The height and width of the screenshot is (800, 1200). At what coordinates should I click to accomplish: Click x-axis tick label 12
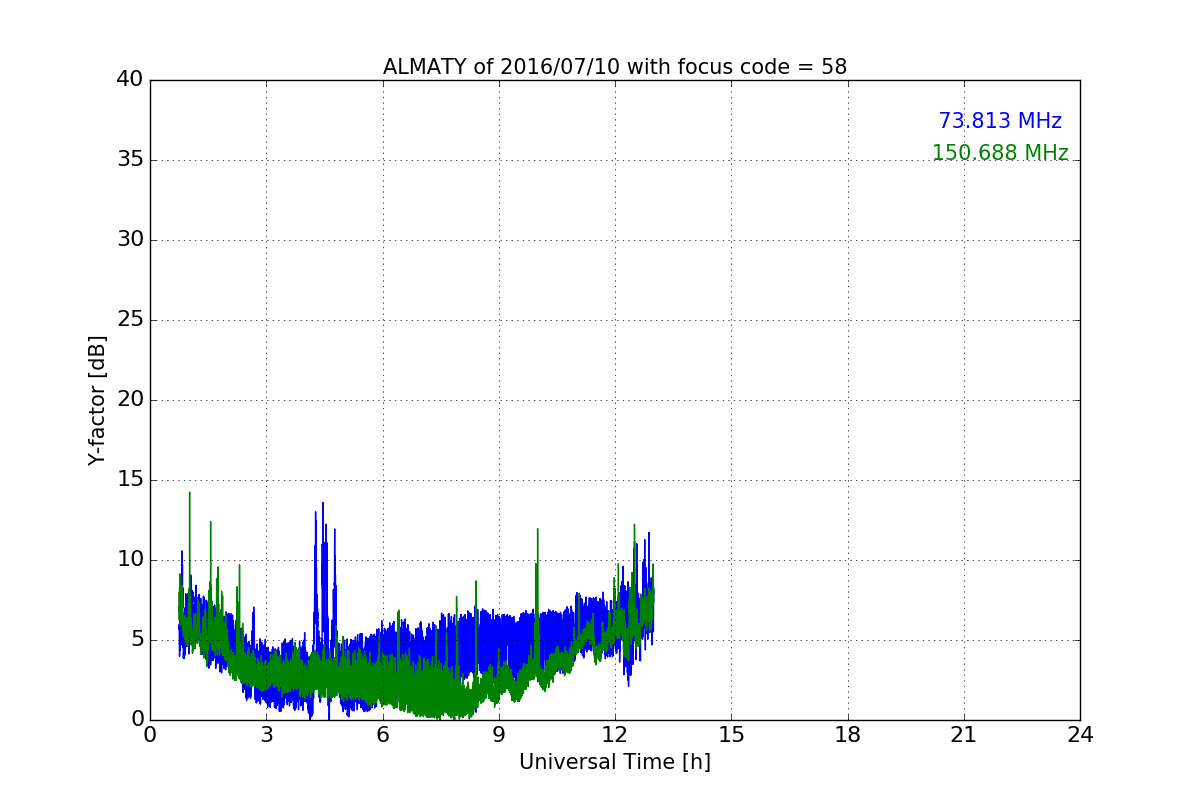coord(615,734)
